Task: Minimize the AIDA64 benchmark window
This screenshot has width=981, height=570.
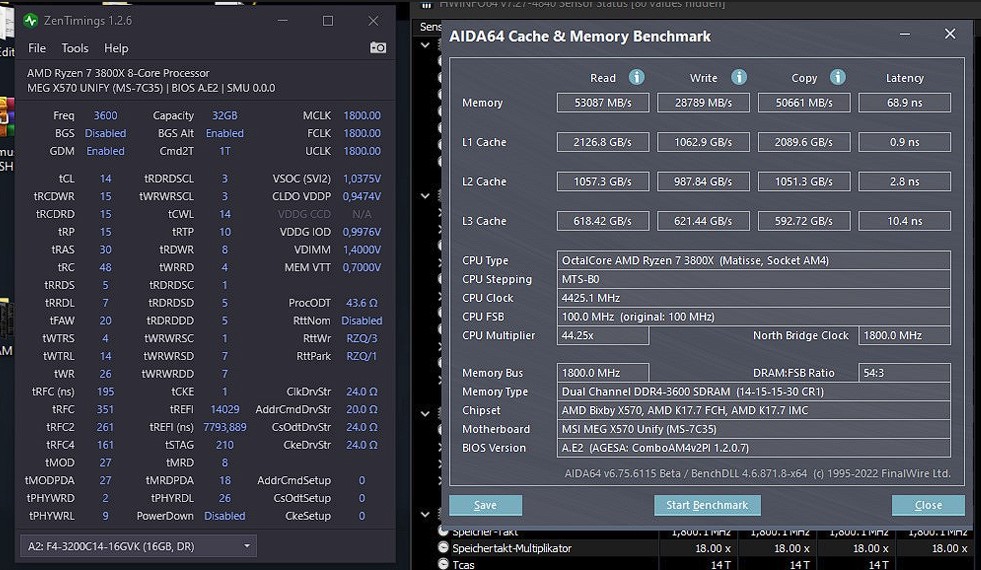Action: pos(905,34)
